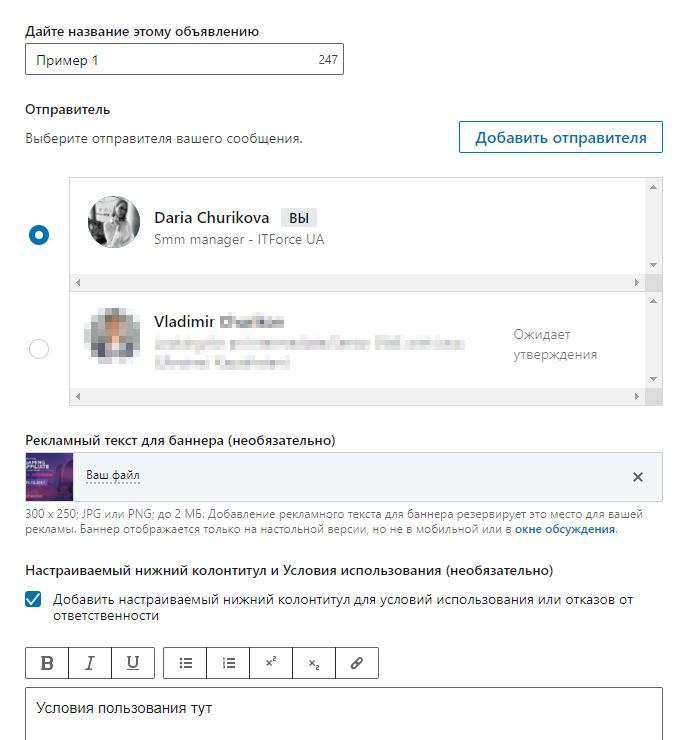Click Vladimir's profile photo
This screenshot has height=740, width=693.
point(113,336)
